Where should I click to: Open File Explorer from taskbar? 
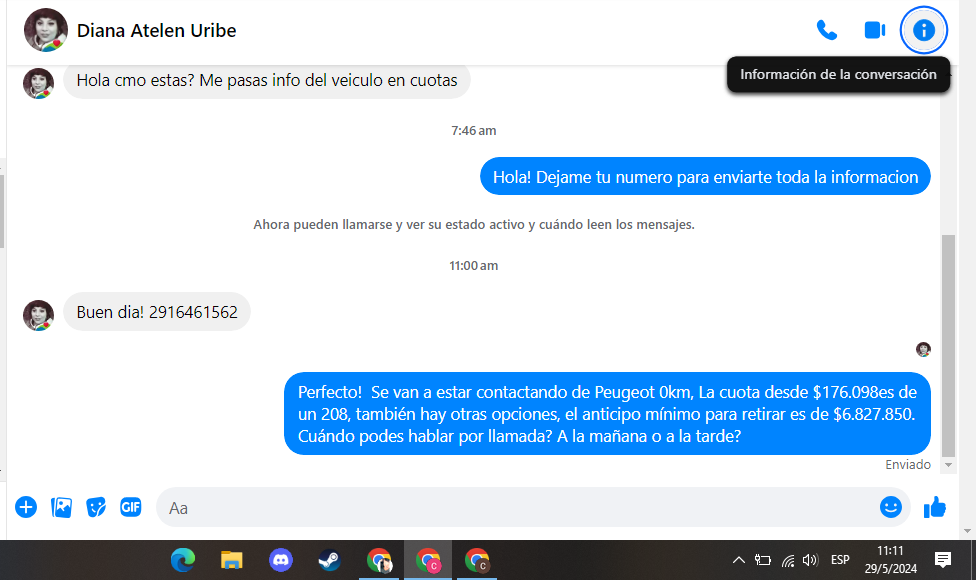pyautogui.click(x=232, y=561)
